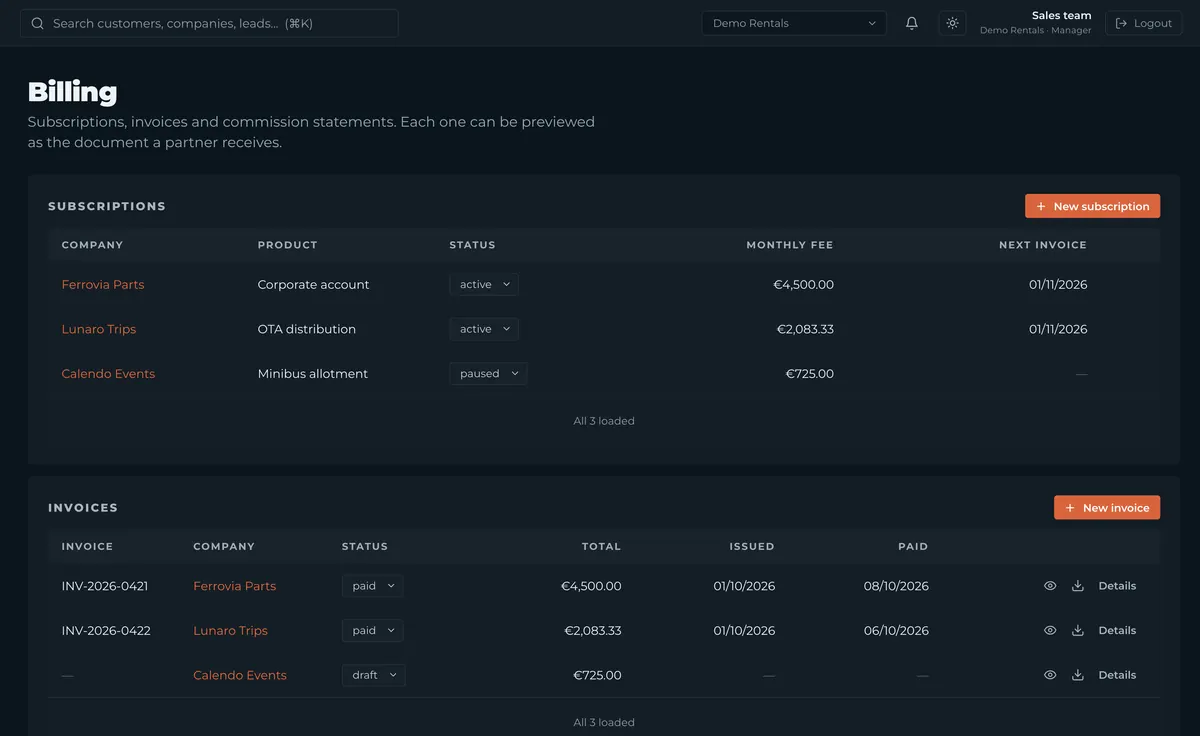This screenshot has height=736, width=1200.
Task: Click the search magnifier icon
Action: (38, 23)
